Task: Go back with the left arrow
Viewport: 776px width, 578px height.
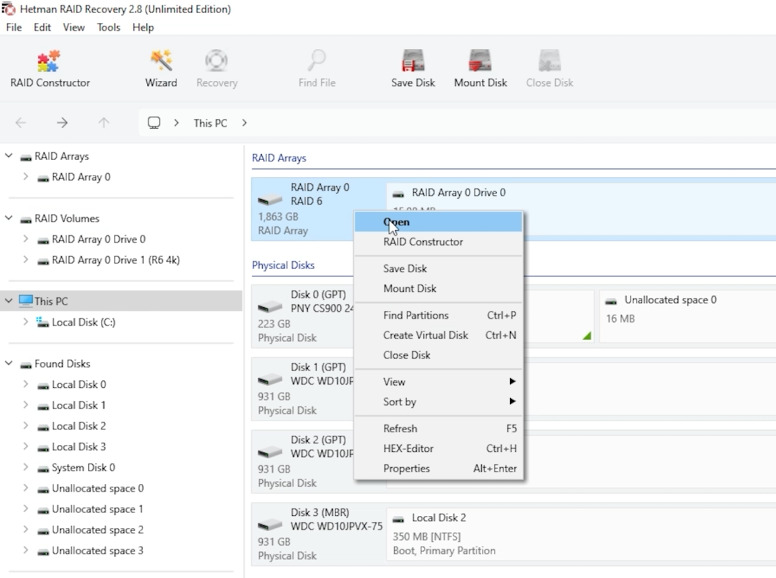Action: [21, 123]
